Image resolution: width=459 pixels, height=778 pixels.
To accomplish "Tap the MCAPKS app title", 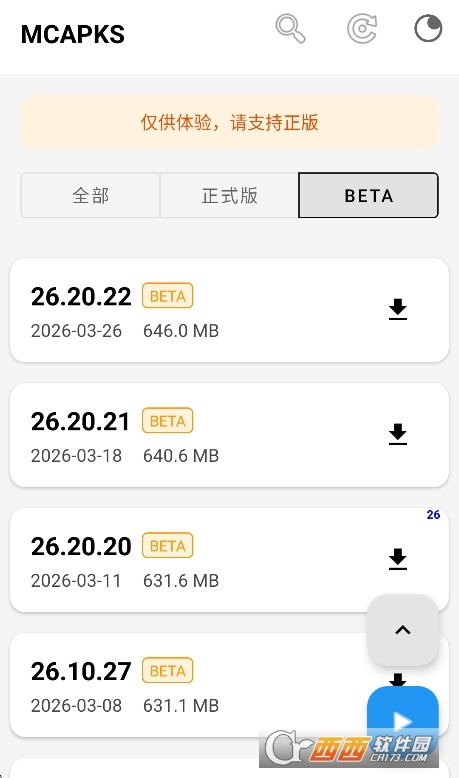I will pos(73,34).
